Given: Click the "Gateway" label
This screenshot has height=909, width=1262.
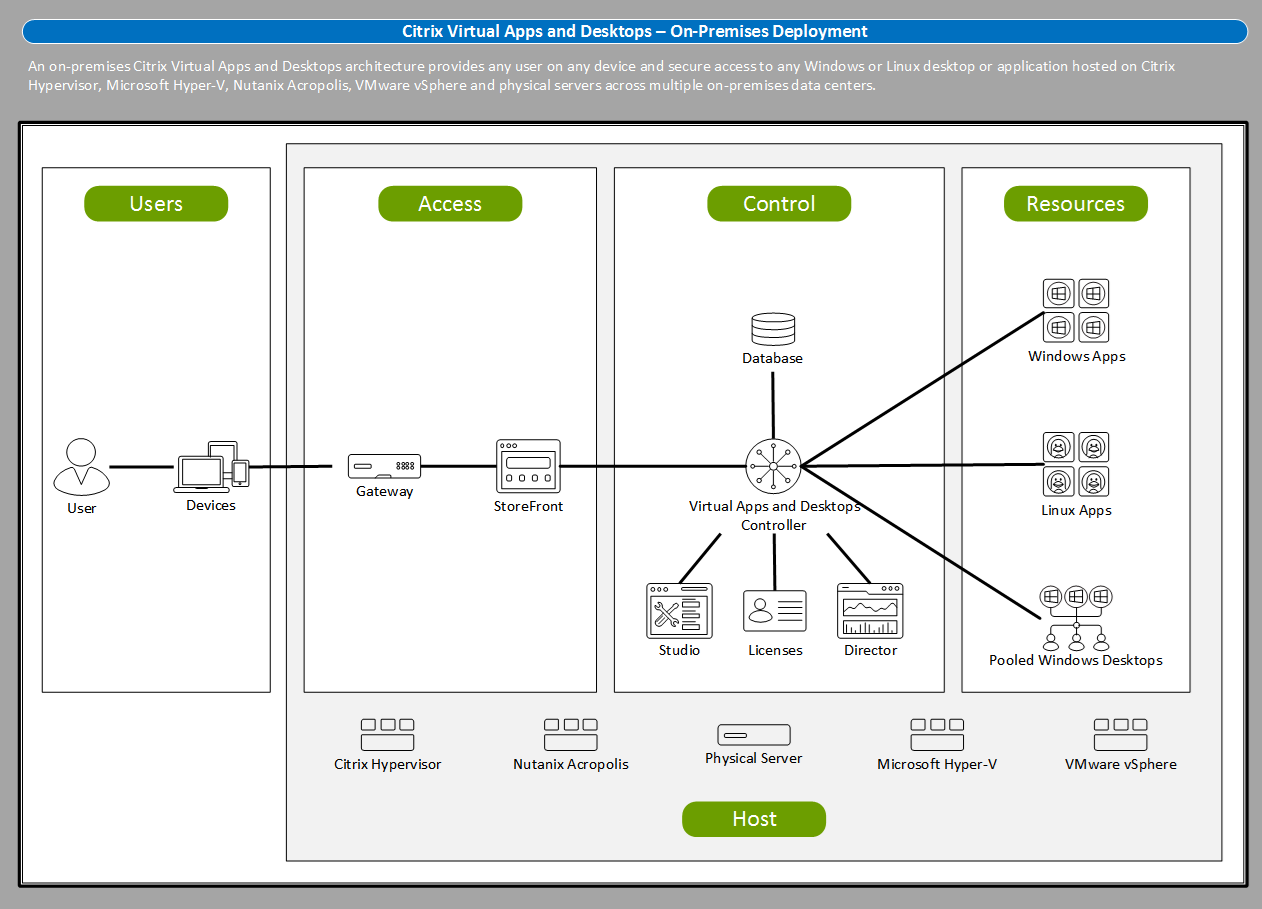Looking at the screenshot, I should click(385, 492).
